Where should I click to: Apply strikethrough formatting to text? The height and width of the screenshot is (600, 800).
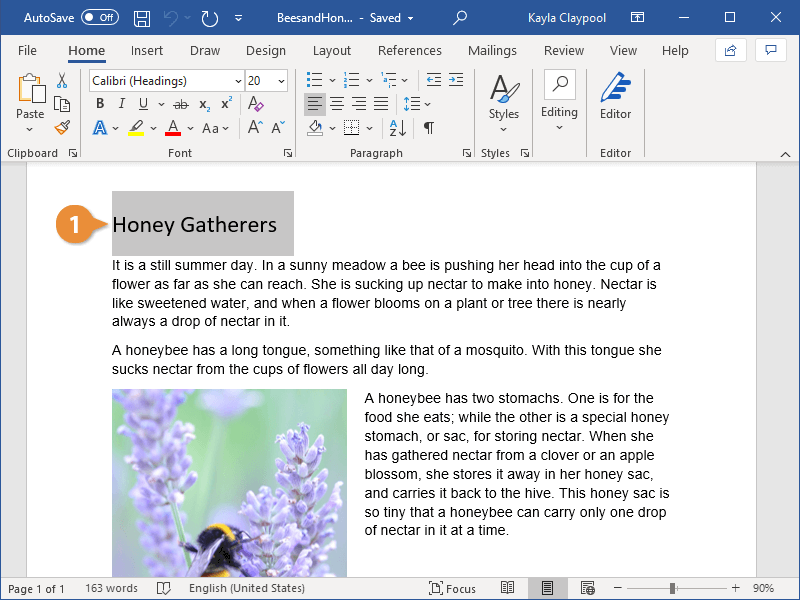(180, 104)
